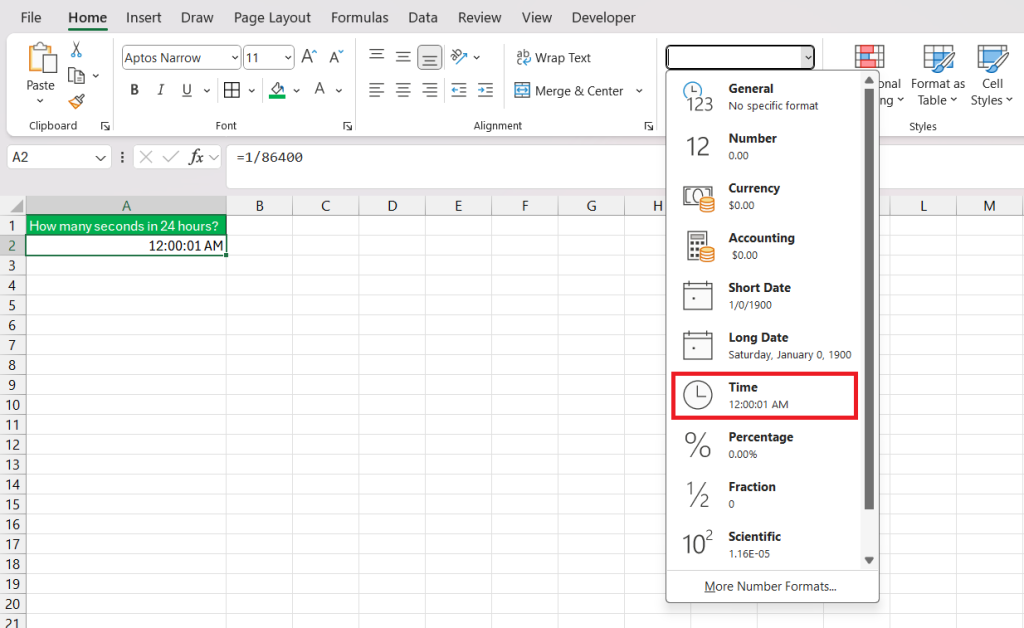1024x628 pixels.
Task: Click the Cut scissors icon
Action: pos(76,50)
